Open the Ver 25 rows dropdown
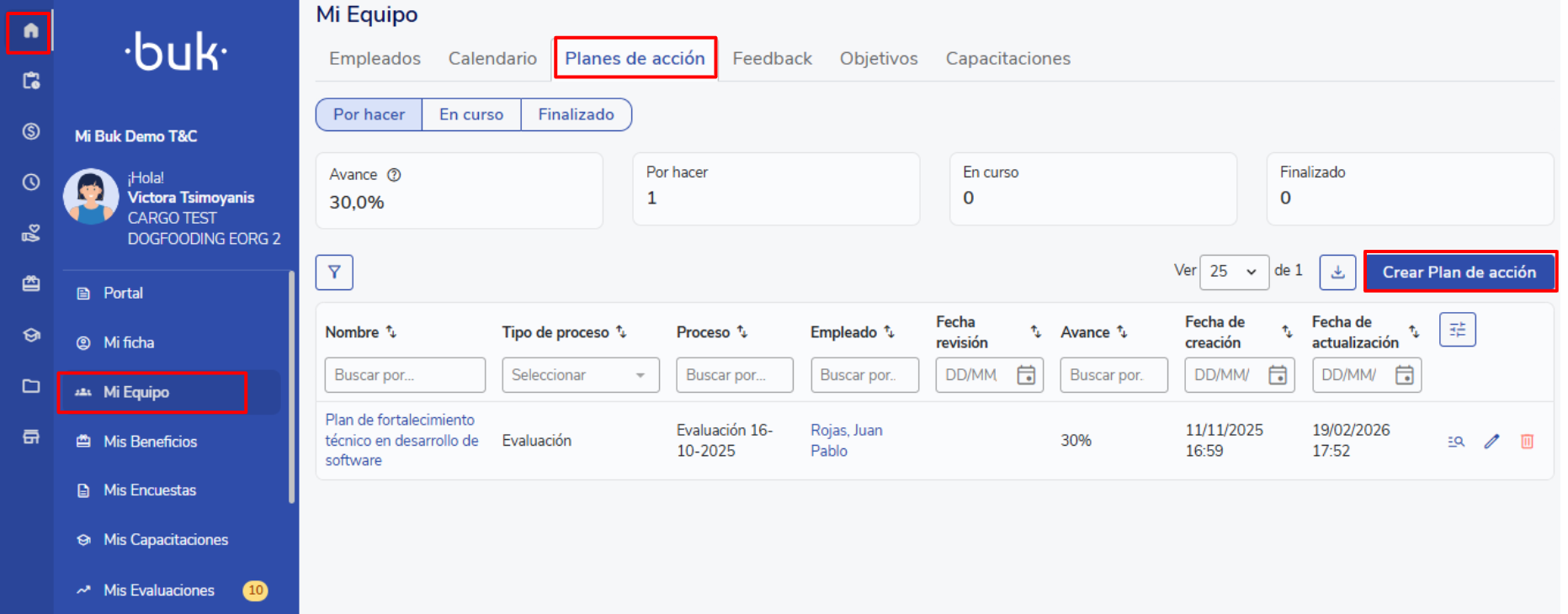Viewport: 1568px width, 614px height. (1233, 272)
